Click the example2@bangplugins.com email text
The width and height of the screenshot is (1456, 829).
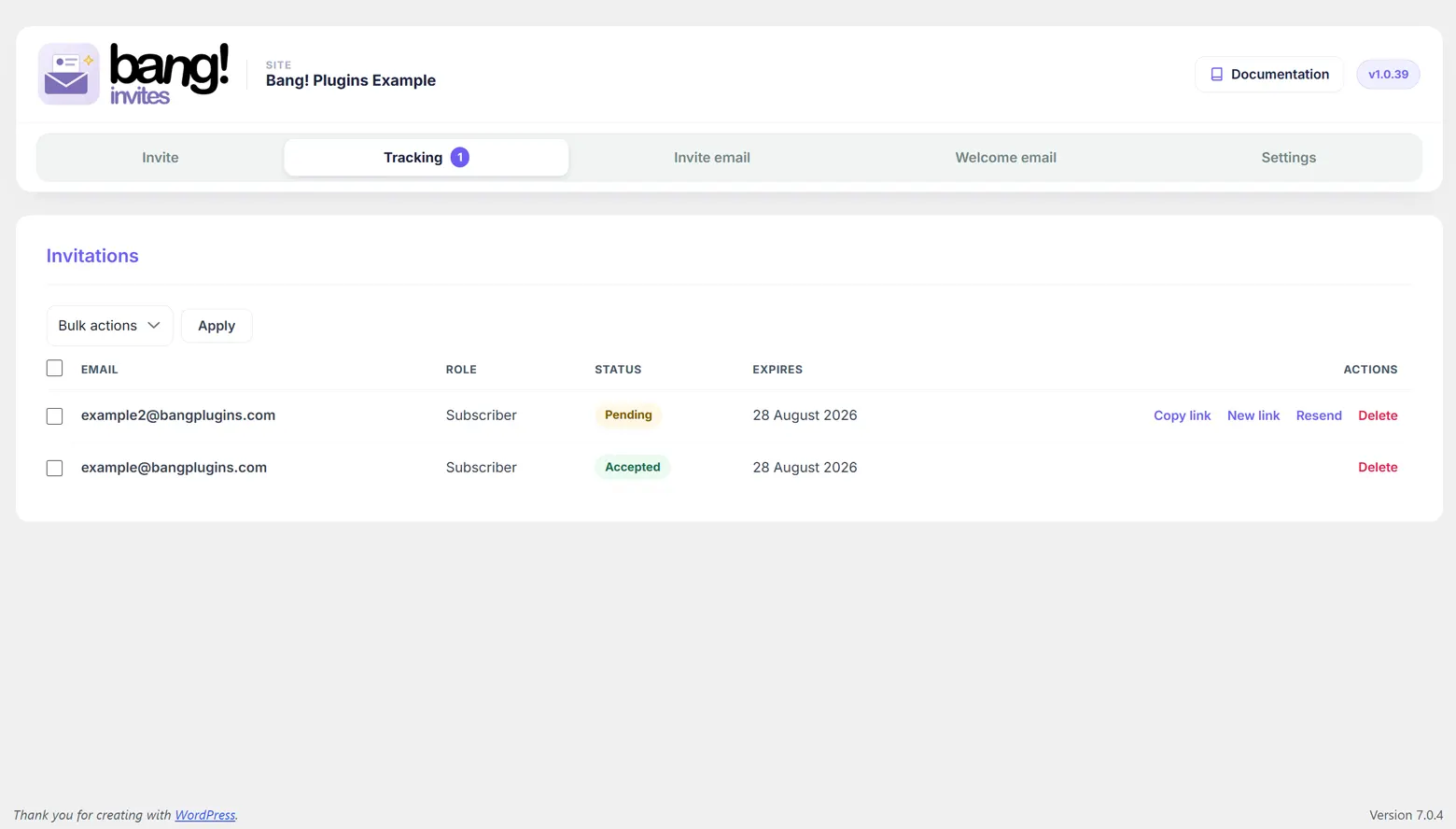(178, 415)
